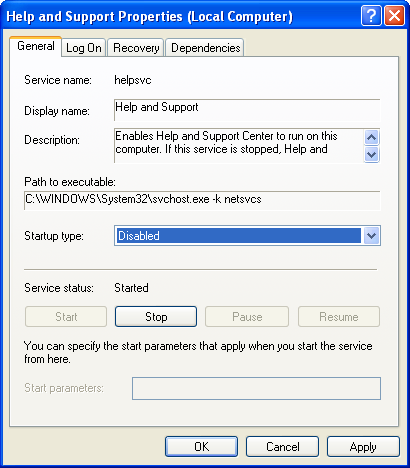Expand the Startup type dropdown arrow
The height and width of the screenshot is (468, 410).
click(x=371, y=236)
